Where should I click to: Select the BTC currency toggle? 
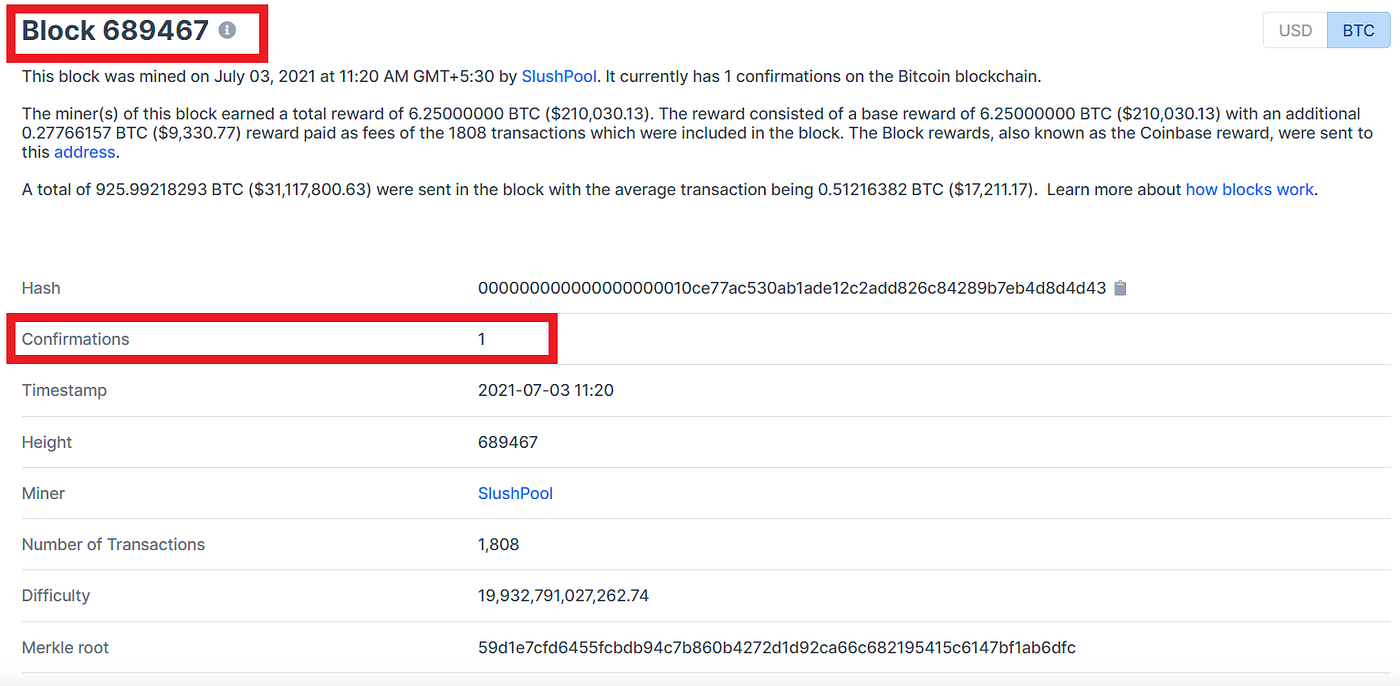[x=1358, y=30]
